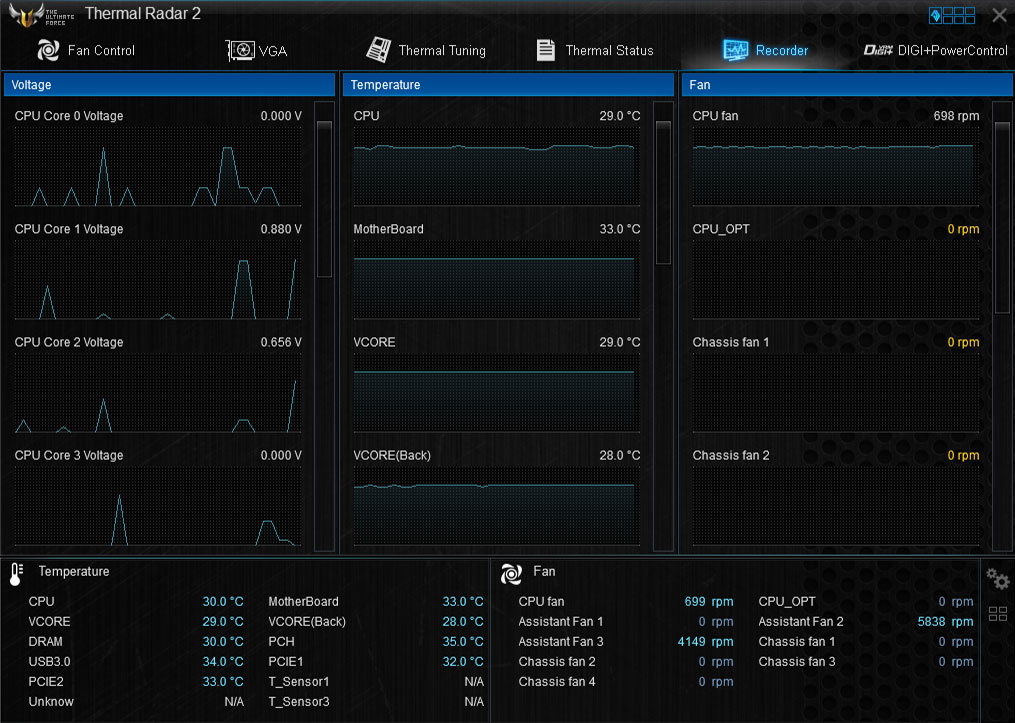Click the TUF Ultimate Force logo

tap(40, 15)
